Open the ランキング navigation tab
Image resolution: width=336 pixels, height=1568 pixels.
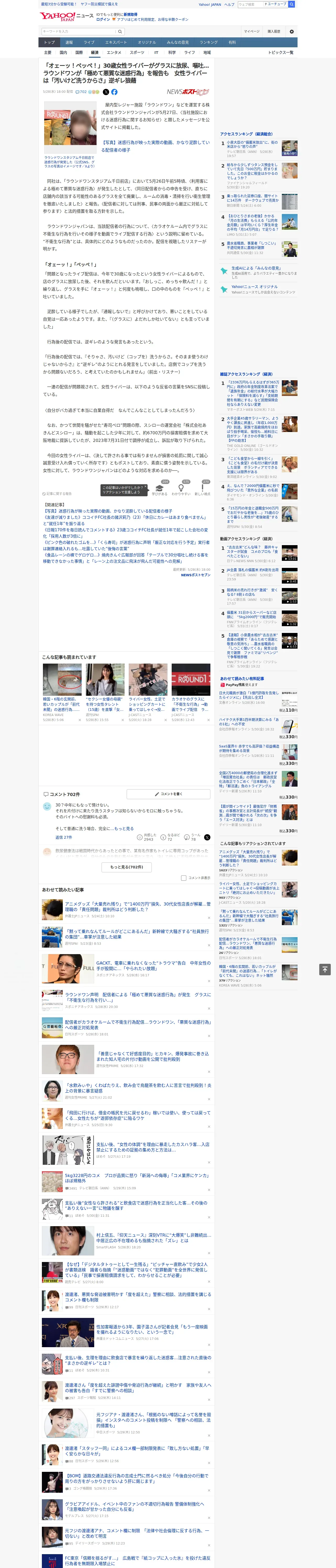click(209, 43)
